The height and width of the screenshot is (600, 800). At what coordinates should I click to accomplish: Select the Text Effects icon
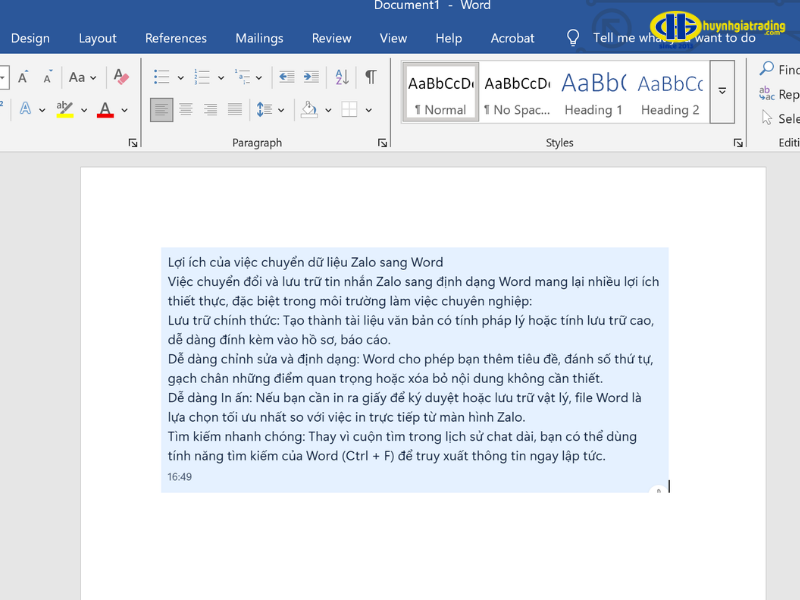coord(24,107)
